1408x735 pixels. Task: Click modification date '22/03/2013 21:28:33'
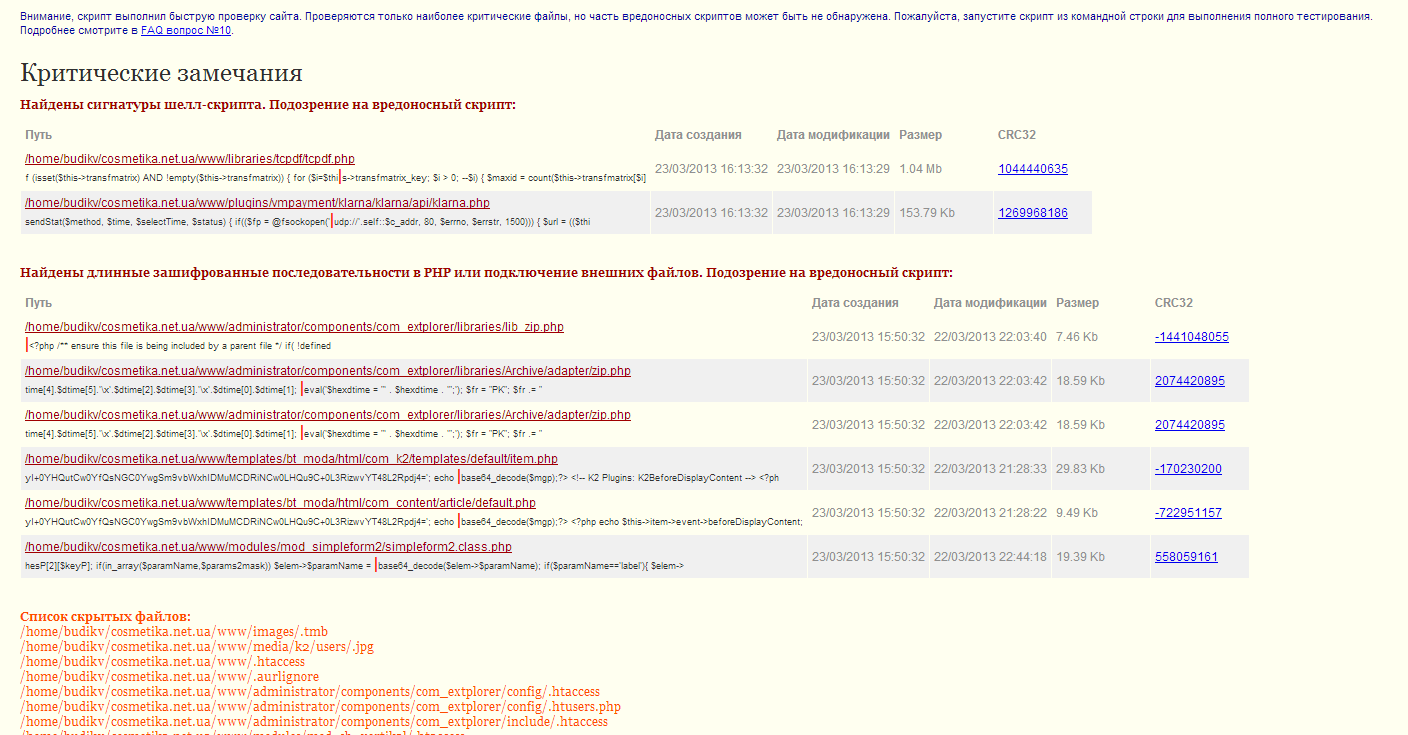coord(990,469)
